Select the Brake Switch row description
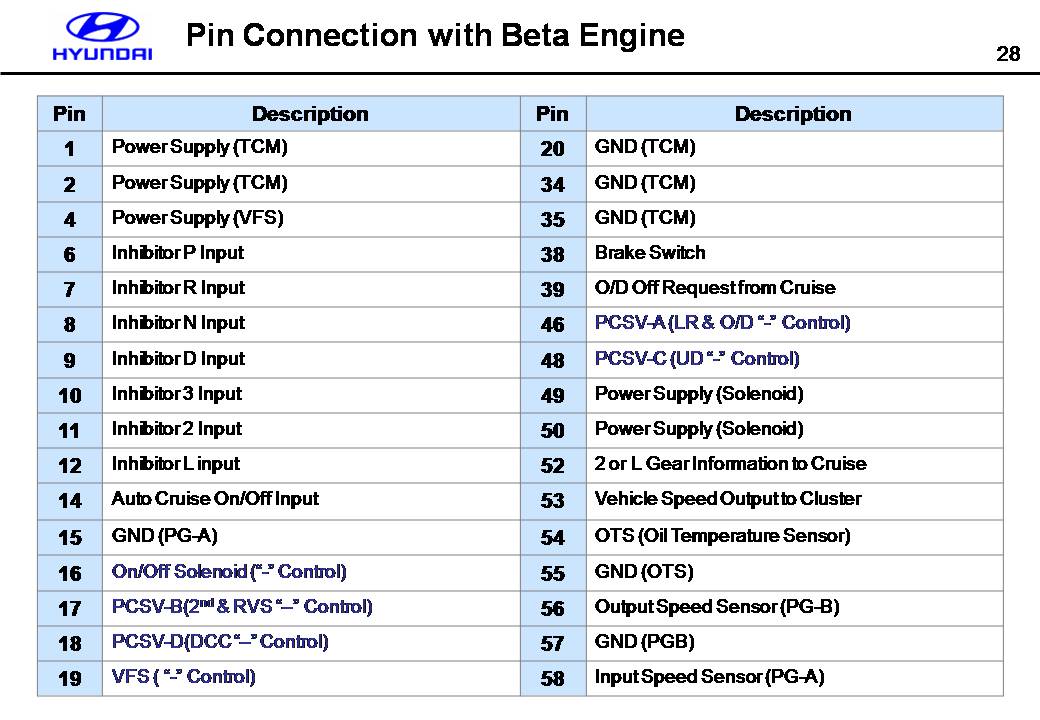 tap(650, 253)
